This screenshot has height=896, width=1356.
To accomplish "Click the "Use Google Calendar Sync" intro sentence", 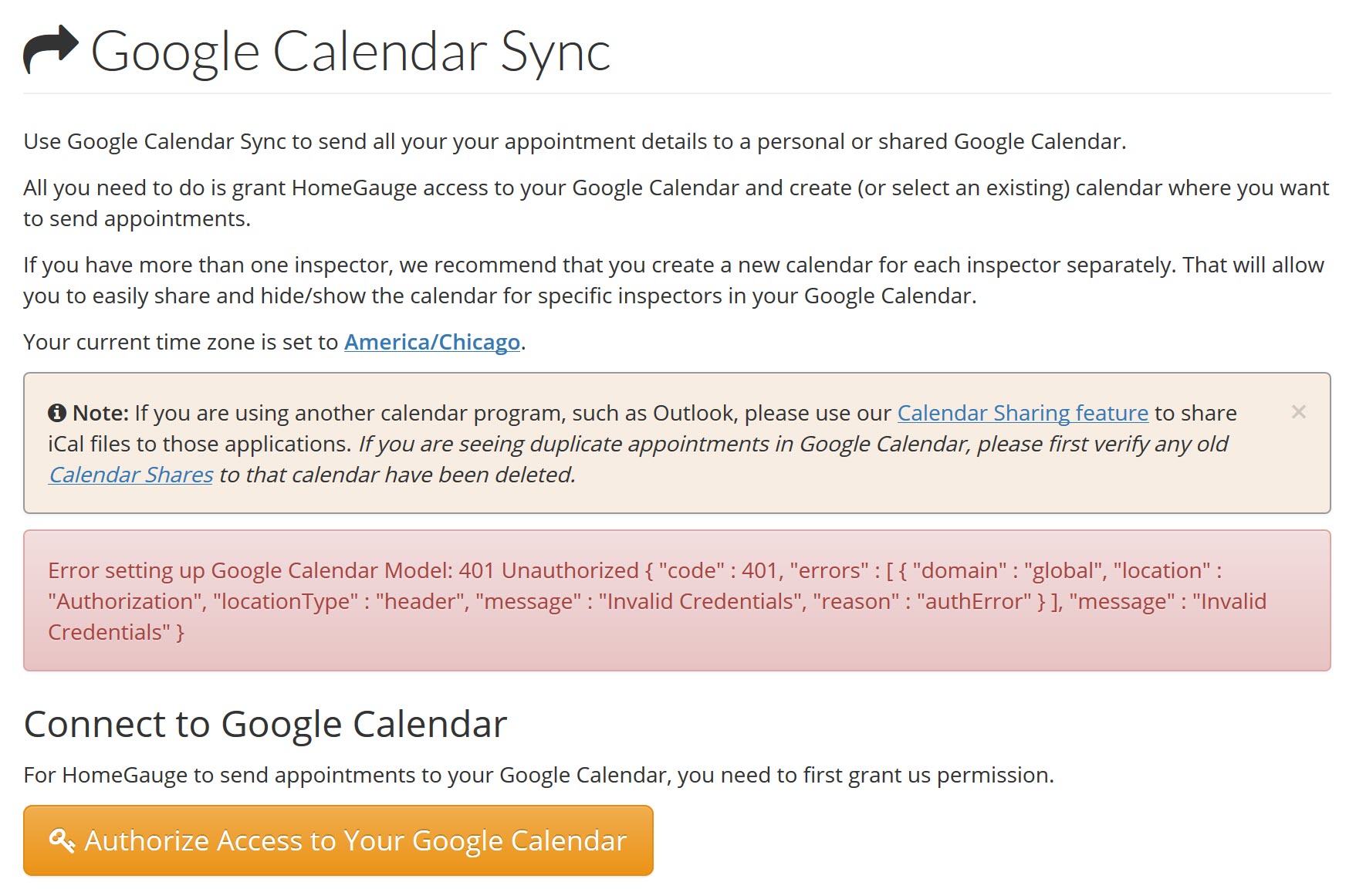I will pos(574,141).
